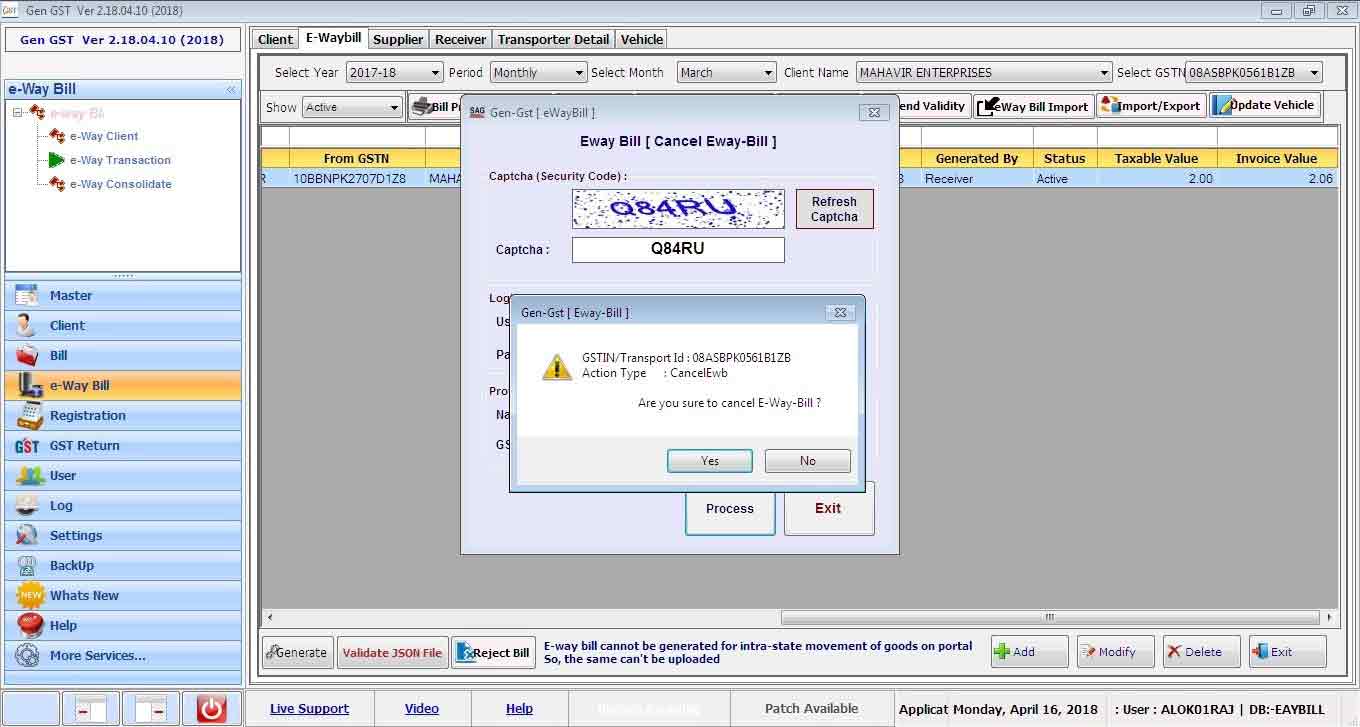Collapse the e-Way Bill panel chevron

pos(231,89)
